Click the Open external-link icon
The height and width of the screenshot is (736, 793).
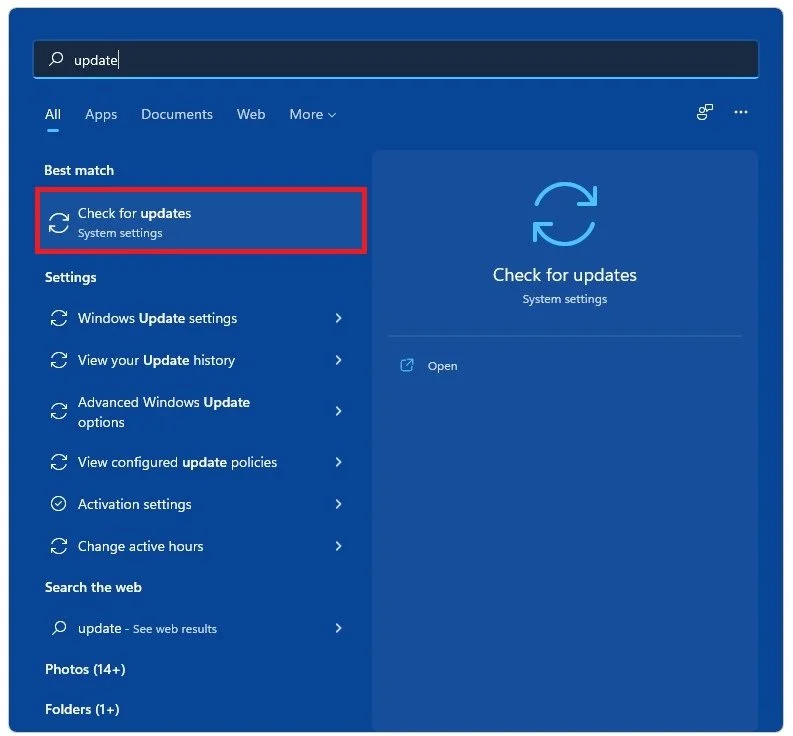[407, 365]
